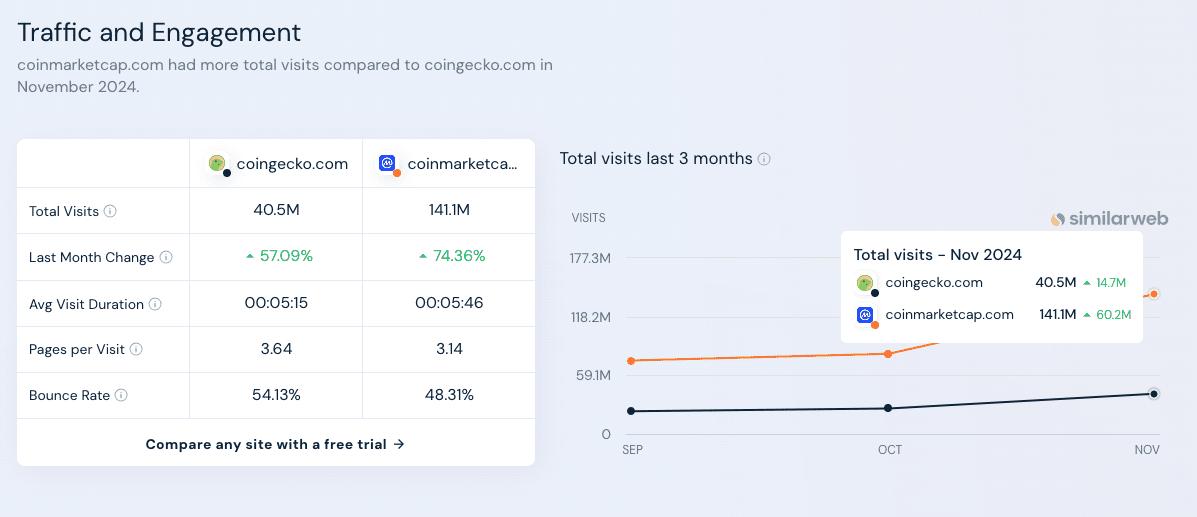Click the 00:05:46 visit duration cell
The image size is (1197, 517).
pyautogui.click(x=449, y=303)
